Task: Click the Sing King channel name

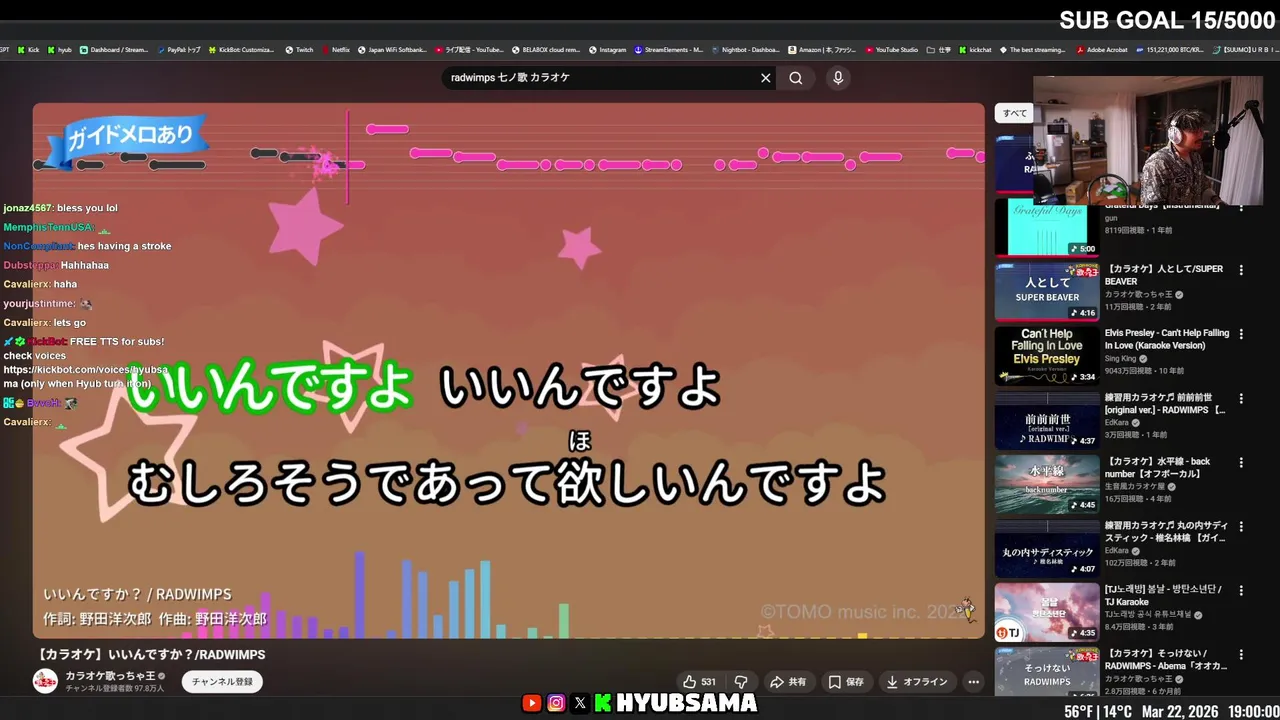Action: coord(1121,358)
